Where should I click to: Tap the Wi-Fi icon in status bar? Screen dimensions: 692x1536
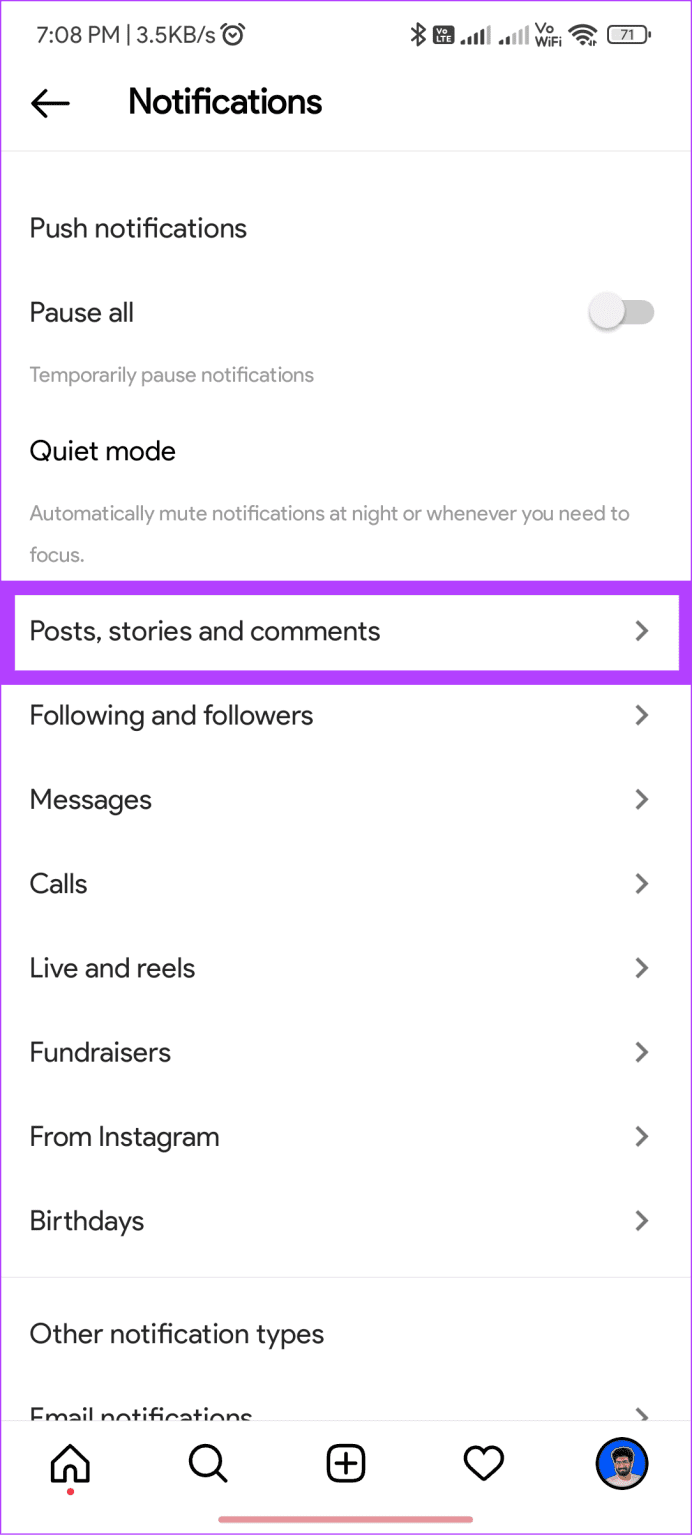coord(583,34)
